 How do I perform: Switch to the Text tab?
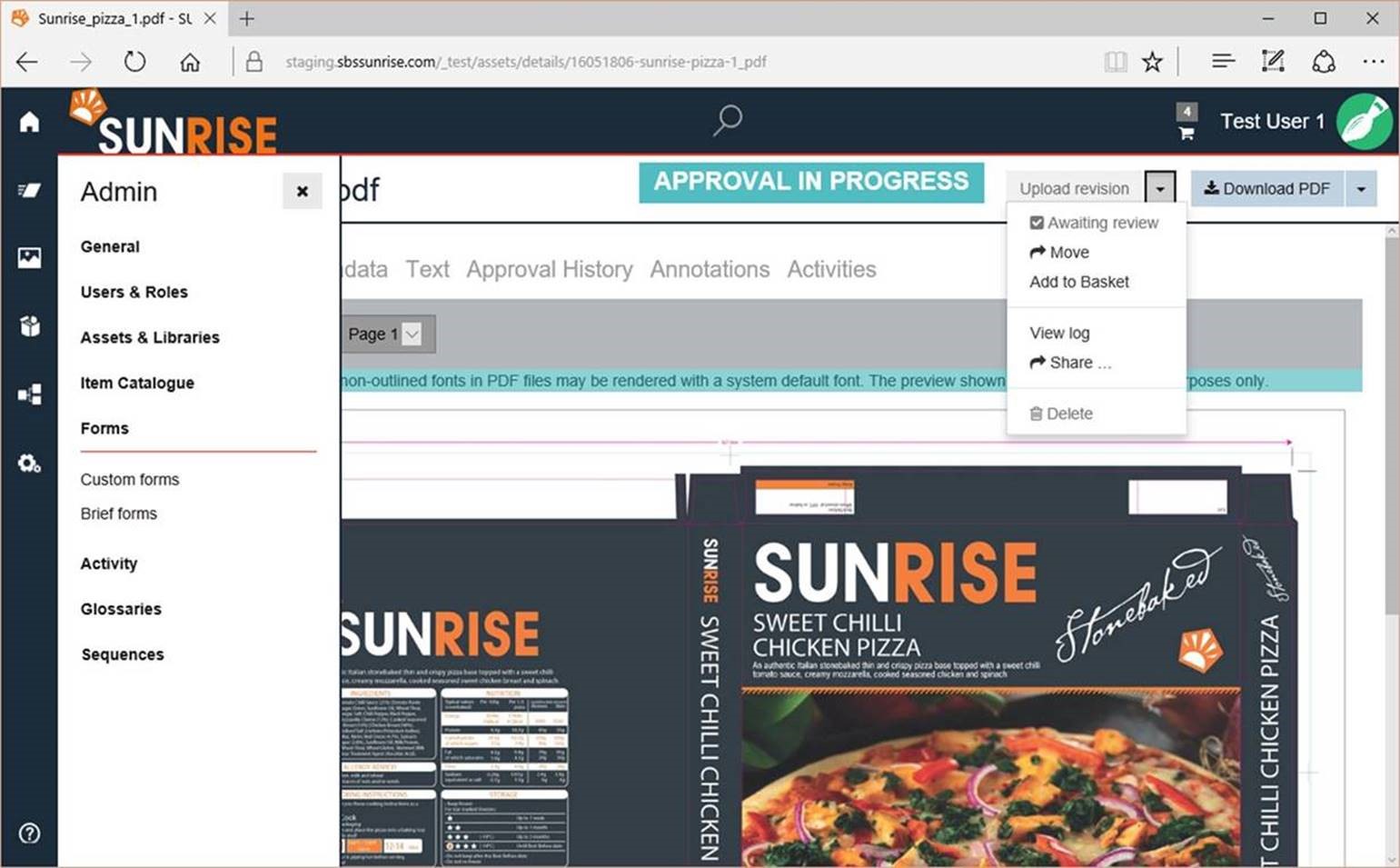(x=427, y=269)
